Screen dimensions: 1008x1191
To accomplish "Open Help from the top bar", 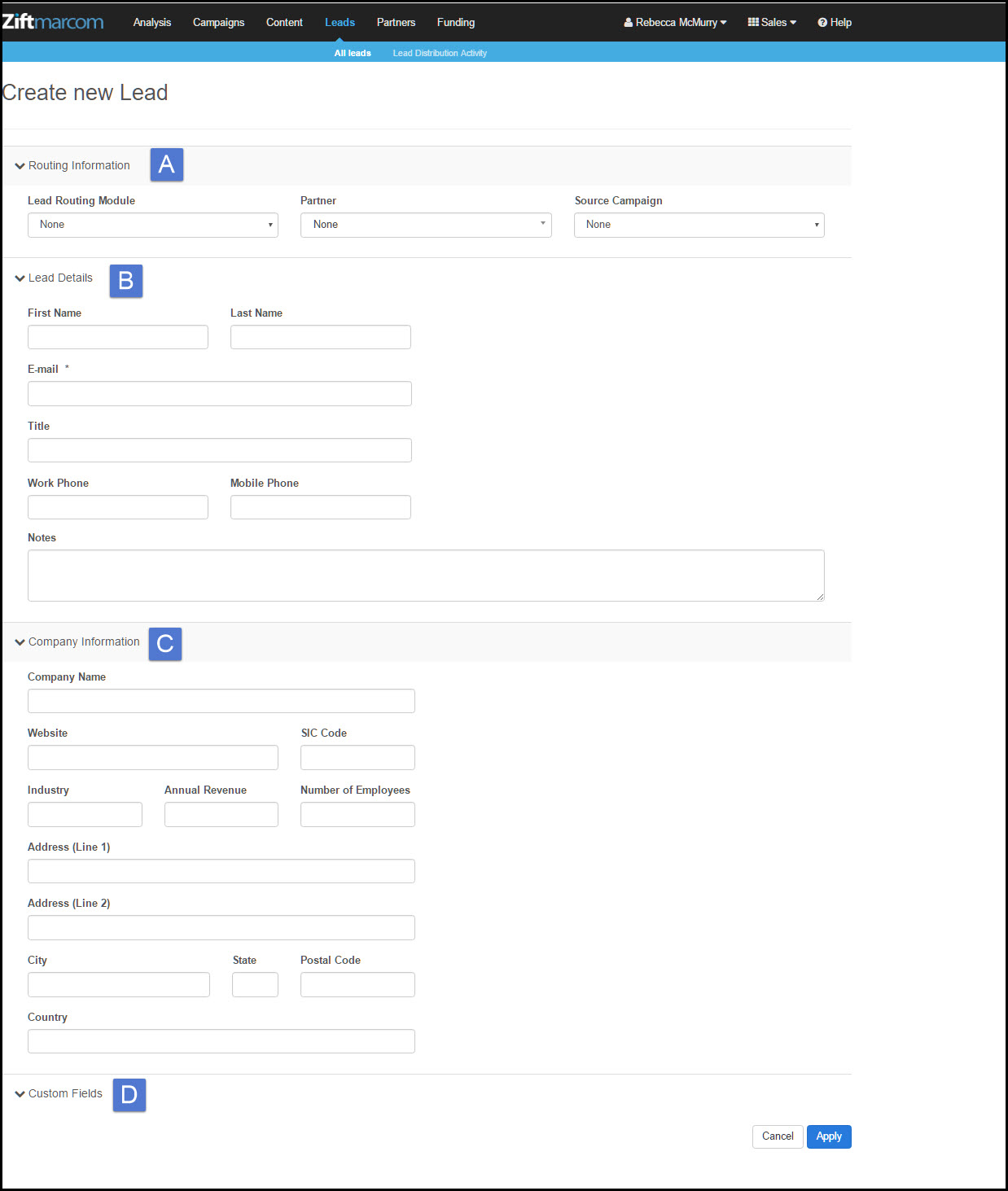I will 835,22.
